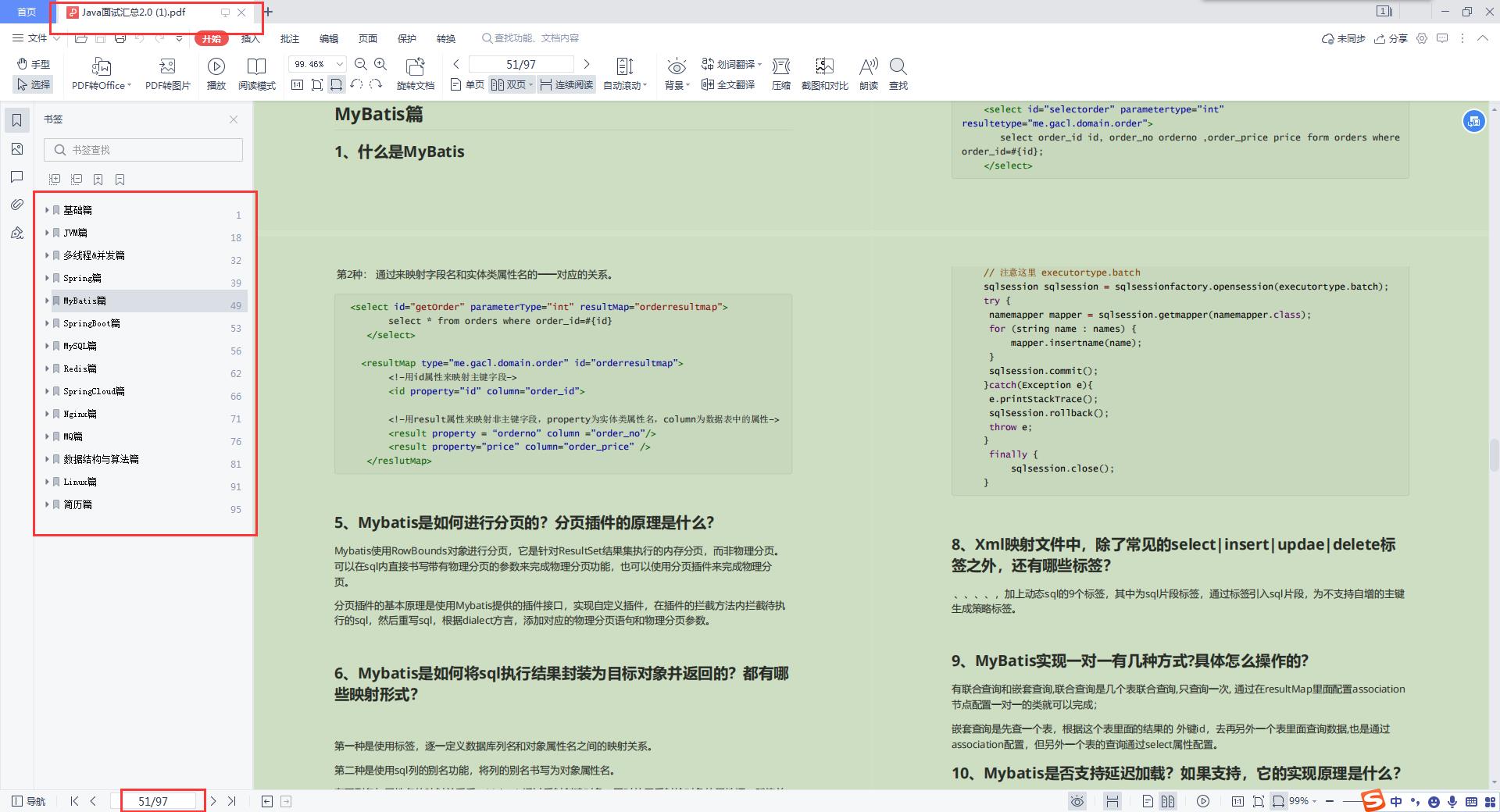Image resolution: width=1500 pixels, height=812 pixels.
Task: Expand the 多线程&并发篇 bookmark
Action: click(x=47, y=255)
